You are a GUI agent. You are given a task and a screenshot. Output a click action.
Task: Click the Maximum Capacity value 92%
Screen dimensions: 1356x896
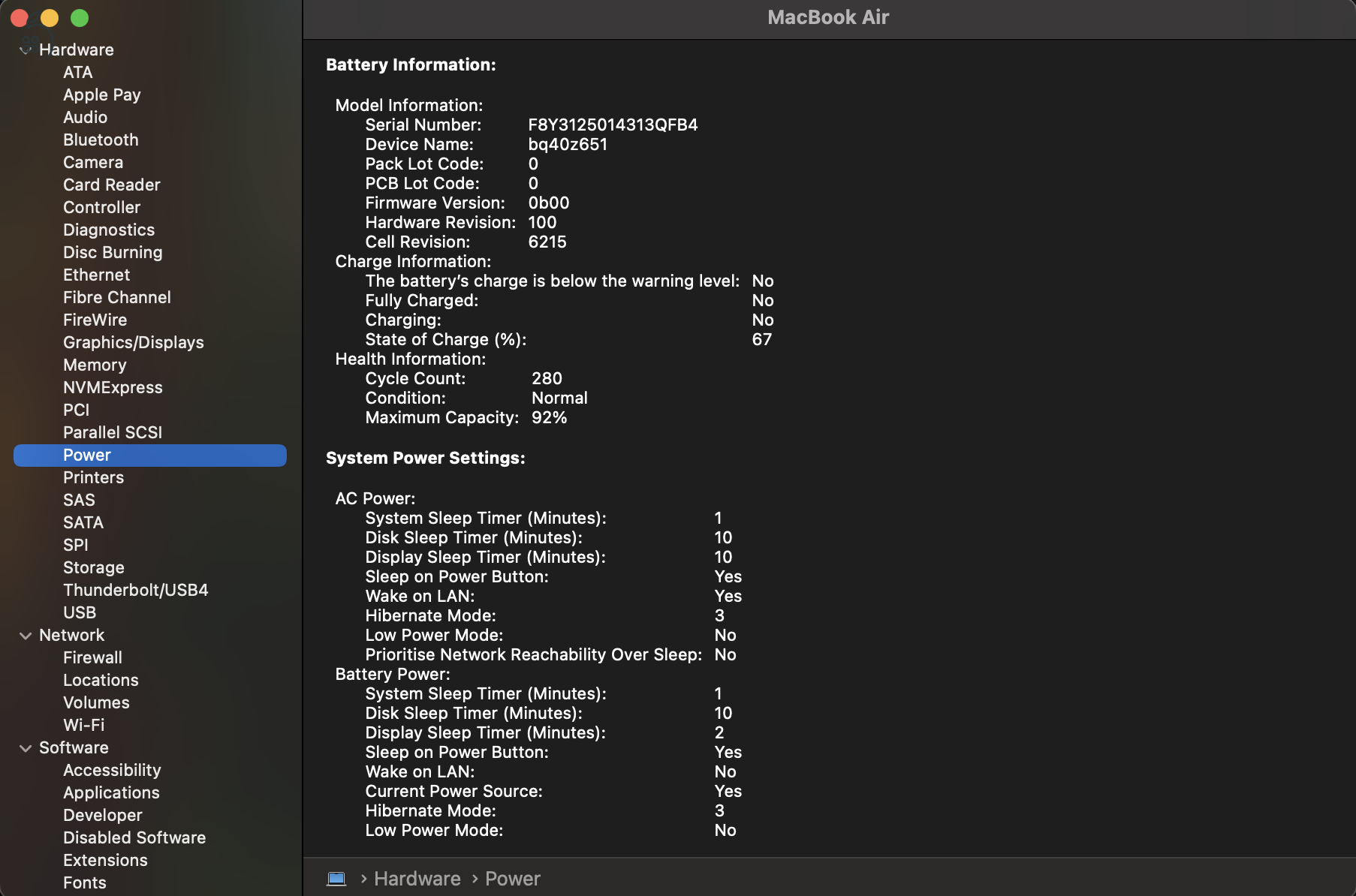point(549,418)
